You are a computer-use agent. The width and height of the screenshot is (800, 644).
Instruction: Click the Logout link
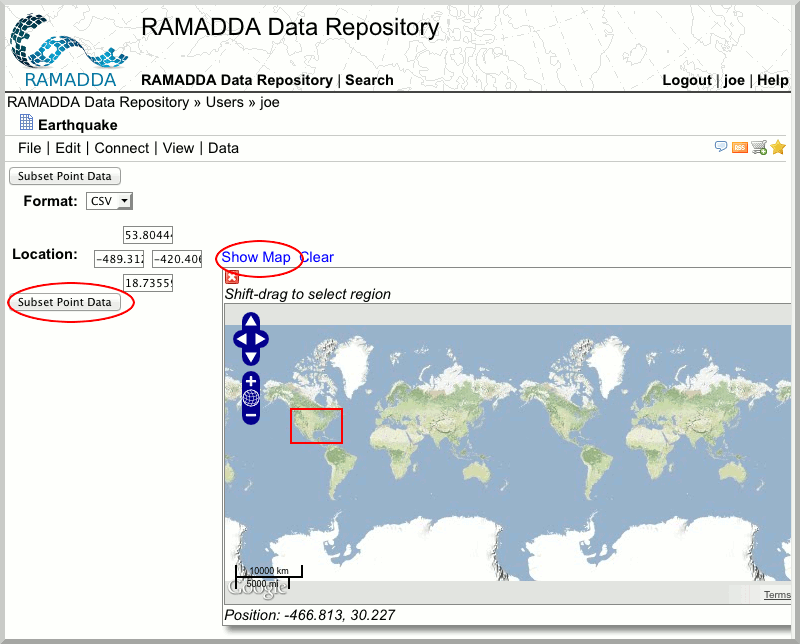(x=687, y=80)
